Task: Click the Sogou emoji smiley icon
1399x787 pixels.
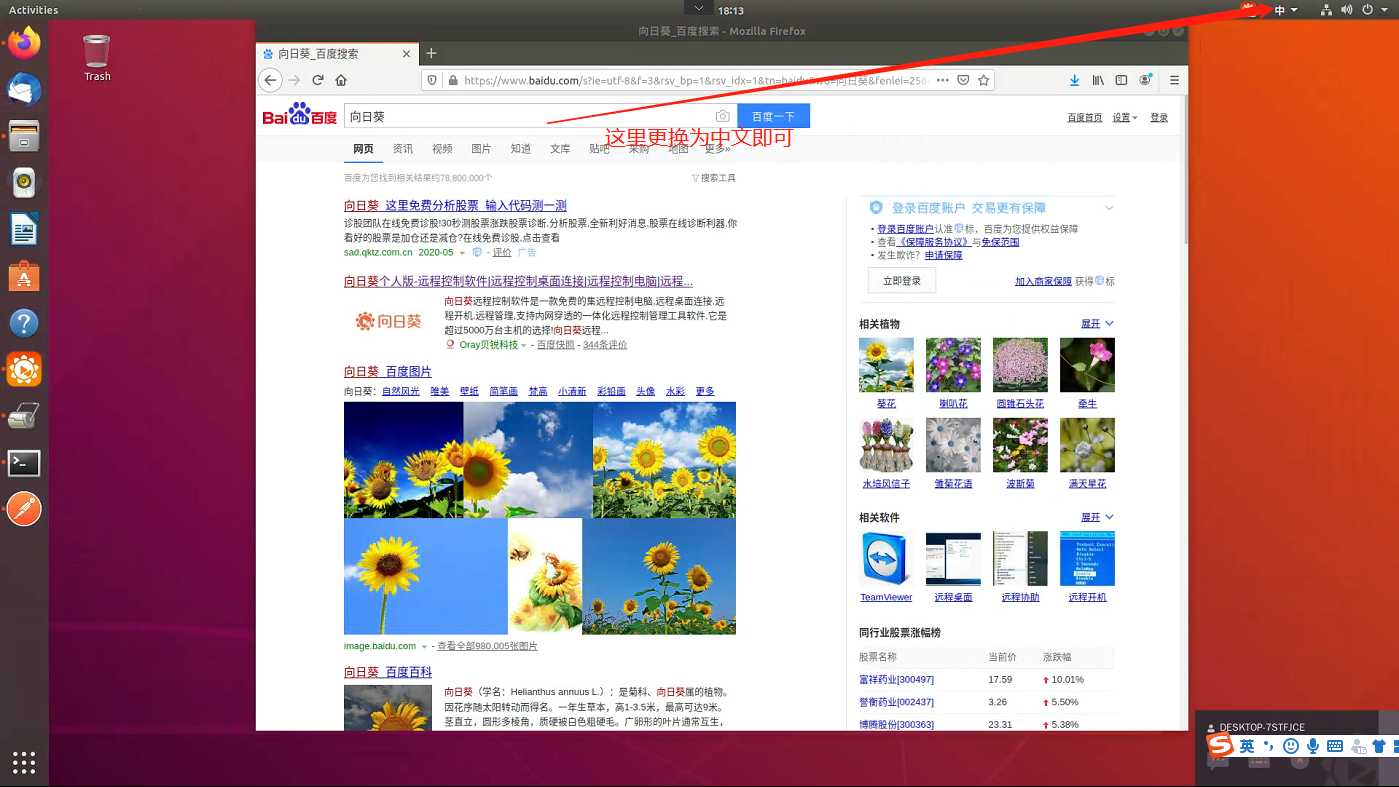Action: (x=1291, y=746)
